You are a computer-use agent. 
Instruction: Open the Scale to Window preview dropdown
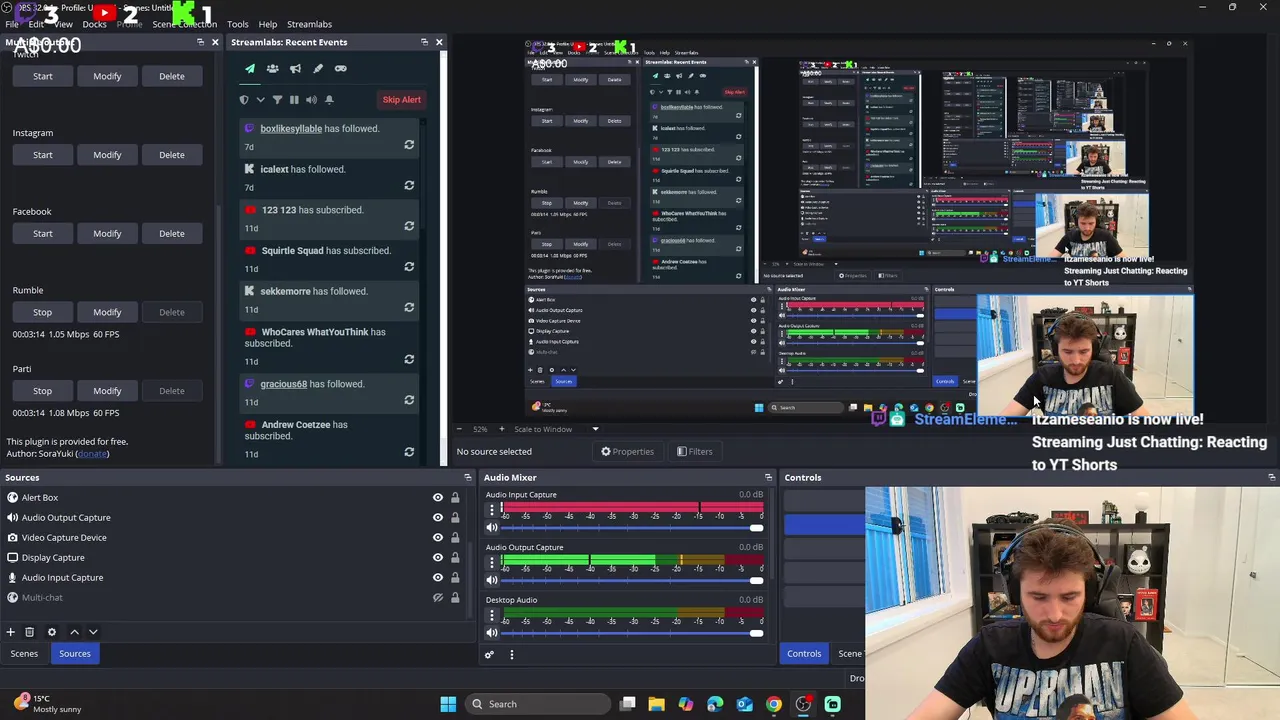[x=595, y=429]
